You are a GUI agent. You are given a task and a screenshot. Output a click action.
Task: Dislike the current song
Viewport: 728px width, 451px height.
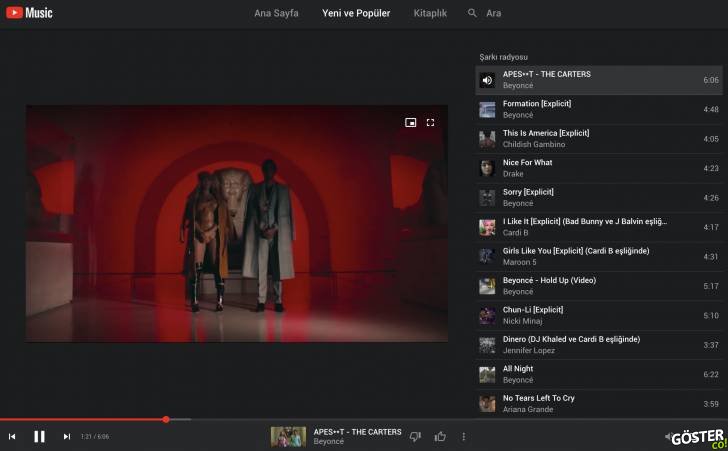pyautogui.click(x=415, y=436)
